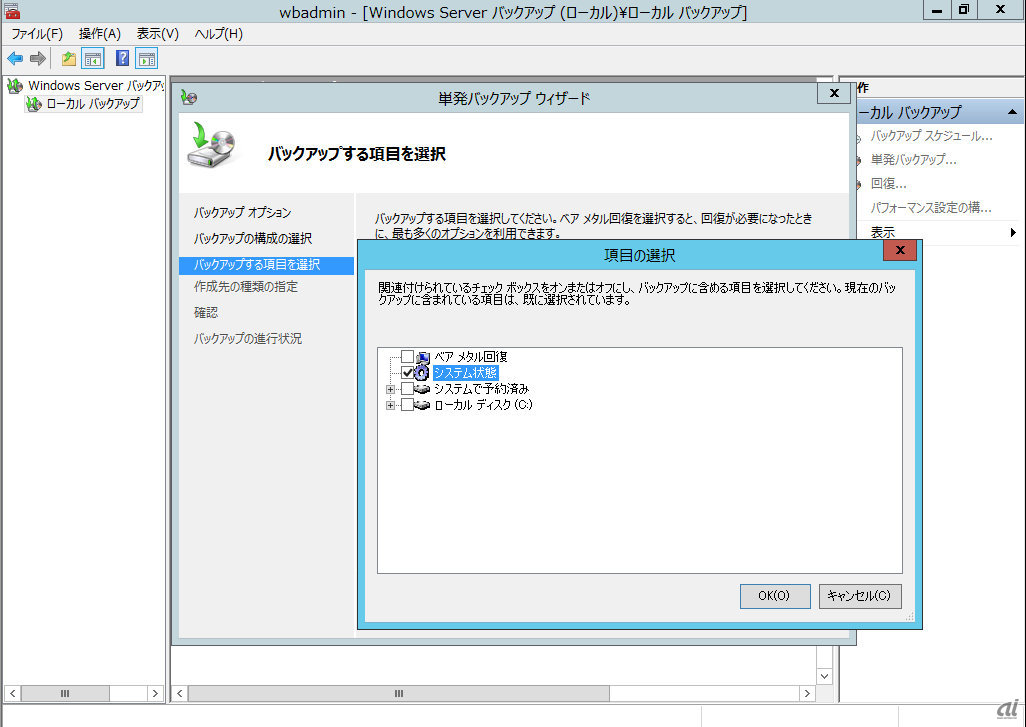Click the キャンセル(C) button
Screen dimensions: 1026x727
(860, 596)
